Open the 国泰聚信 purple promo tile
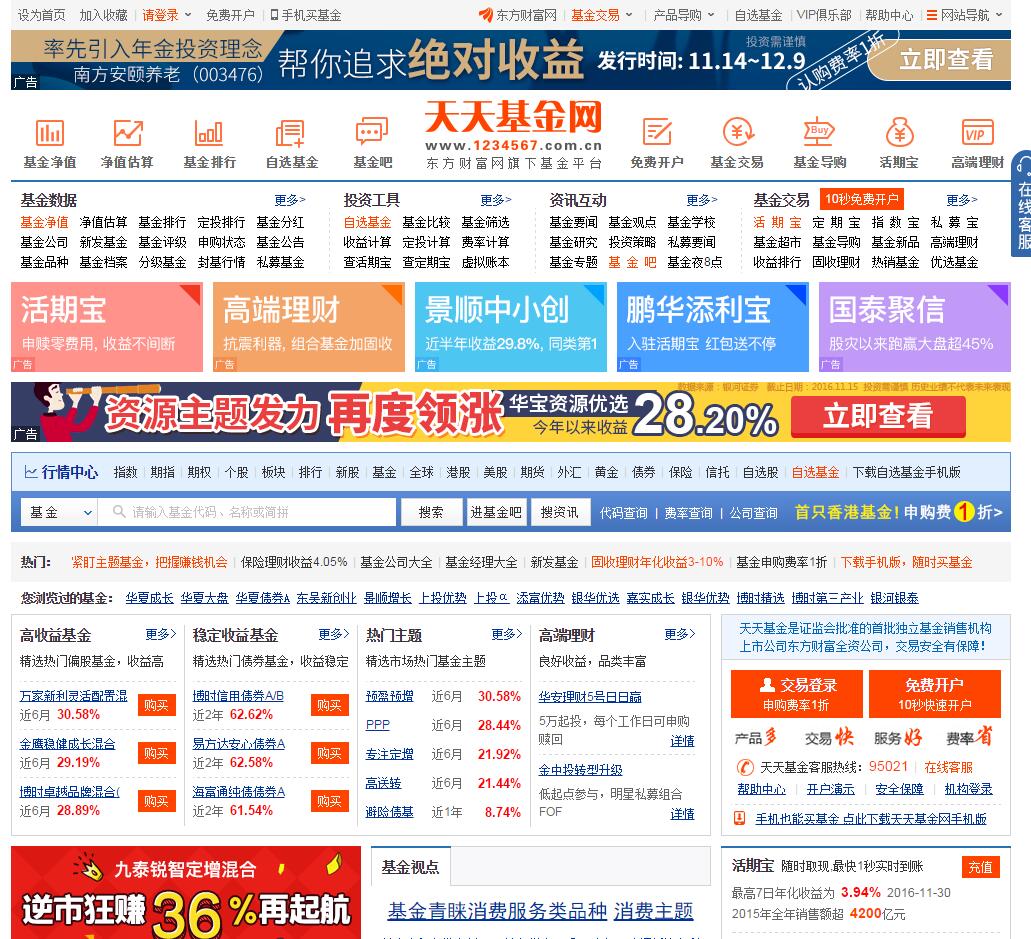1031x939 pixels. (915, 327)
